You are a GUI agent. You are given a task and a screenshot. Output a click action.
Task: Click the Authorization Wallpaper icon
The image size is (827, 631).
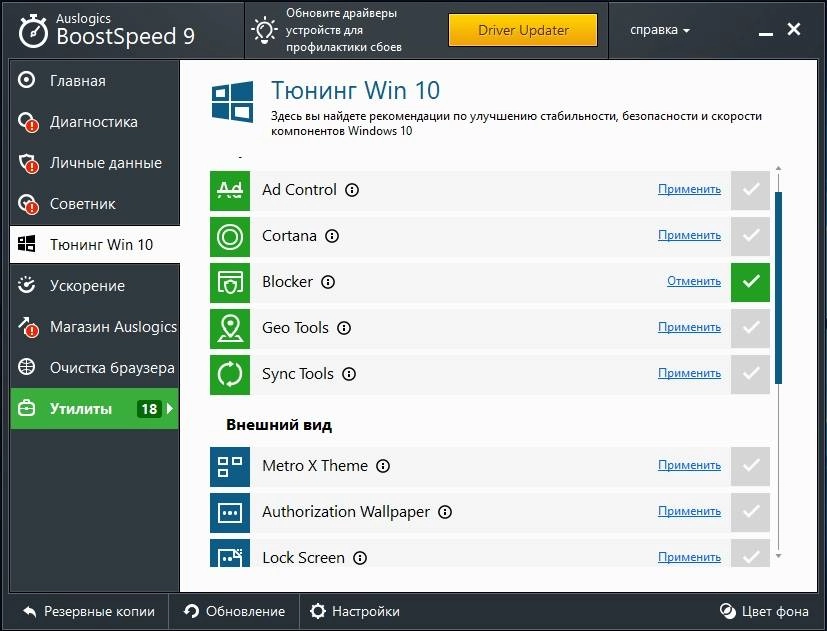(x=229, y=512)
